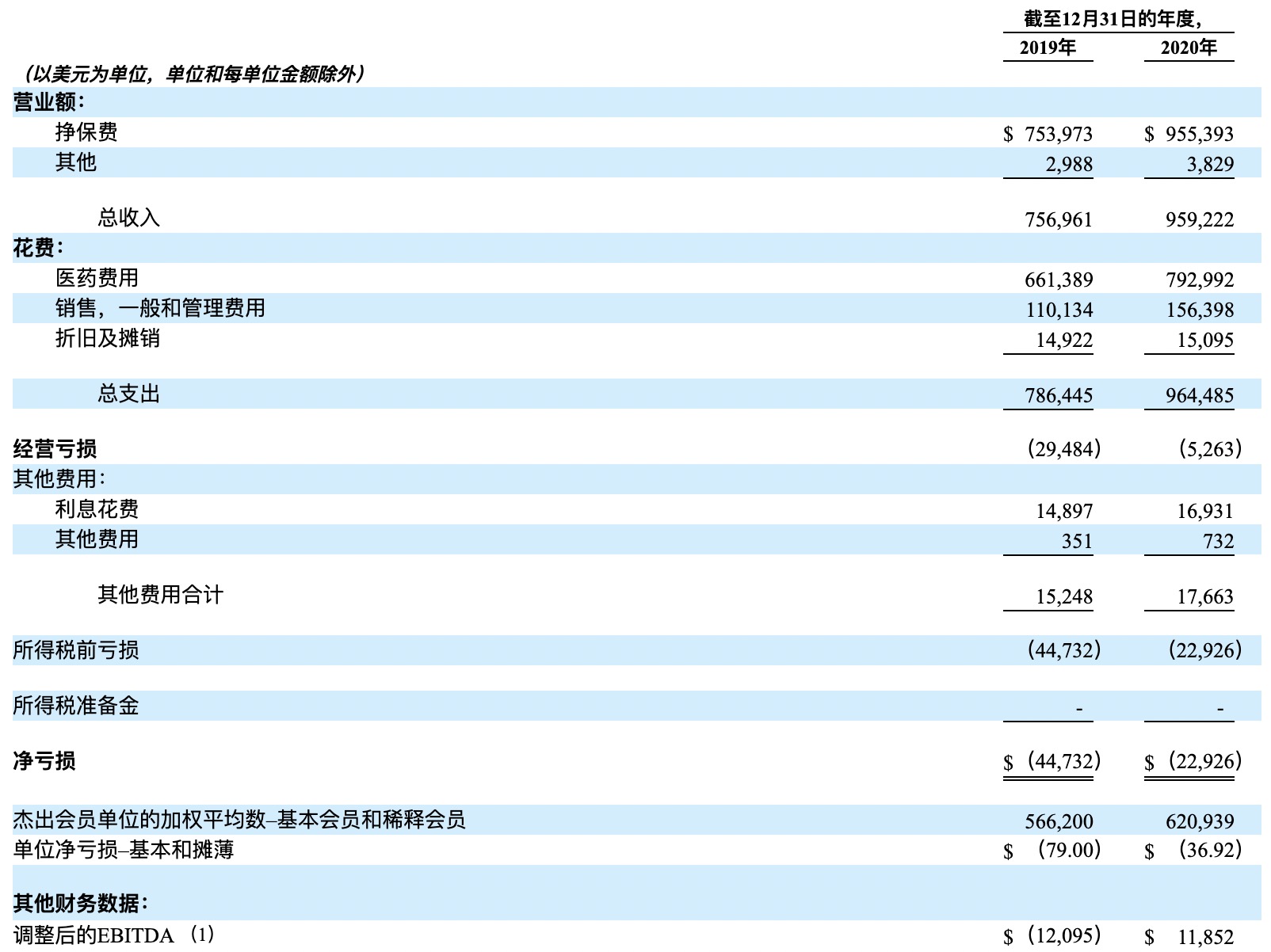Viewport: 1271px width, 952px height.
Task: Select the 销售,一般和管理费用 label
Action: [160, 308]
